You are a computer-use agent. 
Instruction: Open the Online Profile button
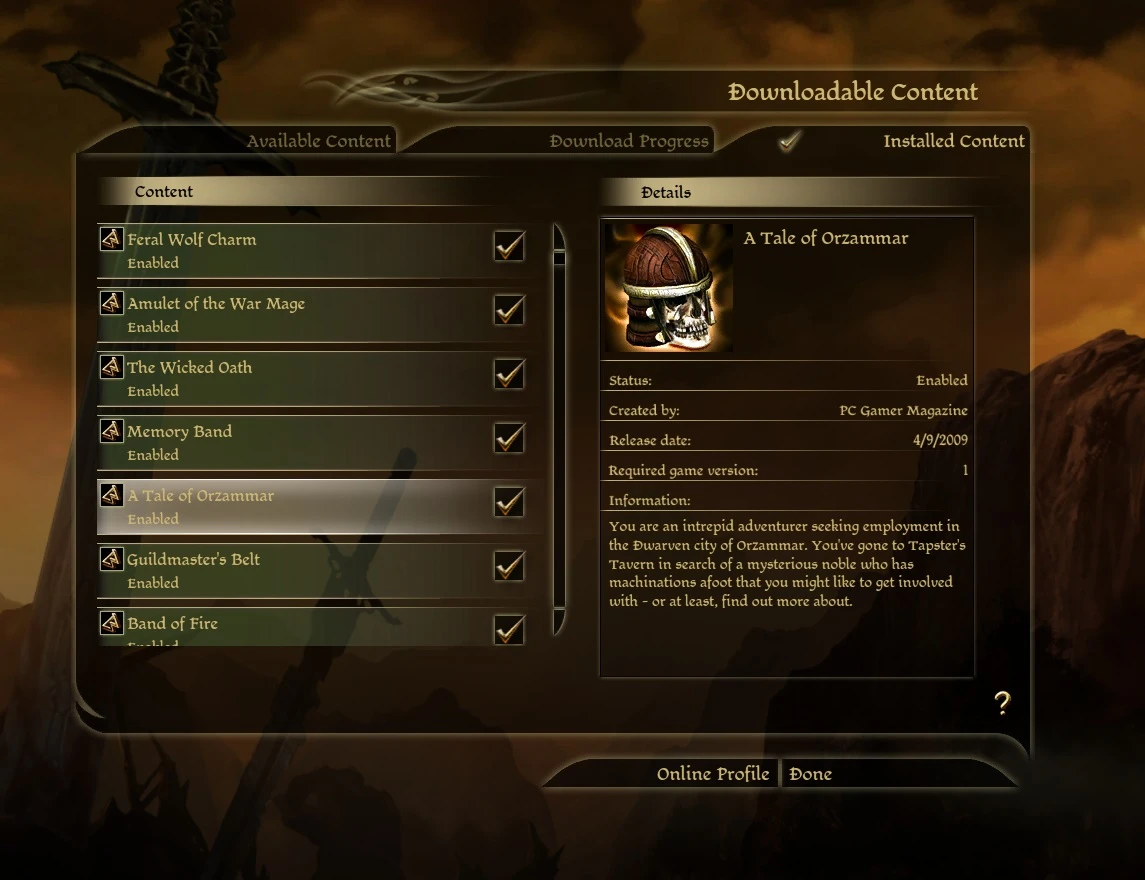tap(713, 773)
